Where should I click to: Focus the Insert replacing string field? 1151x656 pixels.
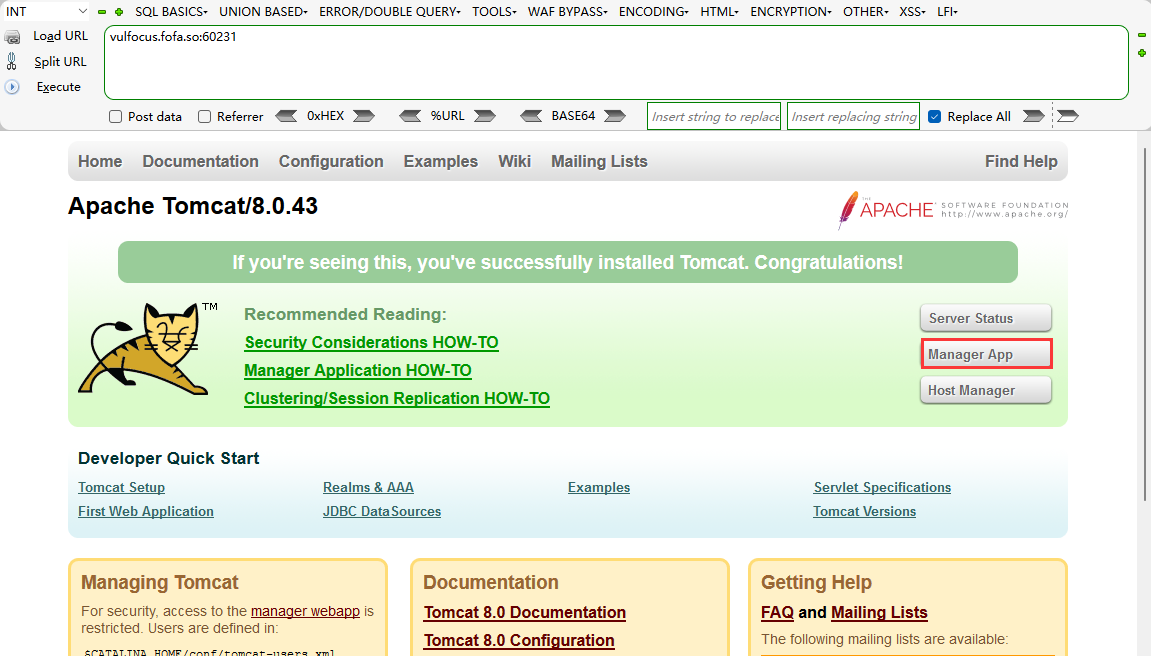[x=853, y=116]
